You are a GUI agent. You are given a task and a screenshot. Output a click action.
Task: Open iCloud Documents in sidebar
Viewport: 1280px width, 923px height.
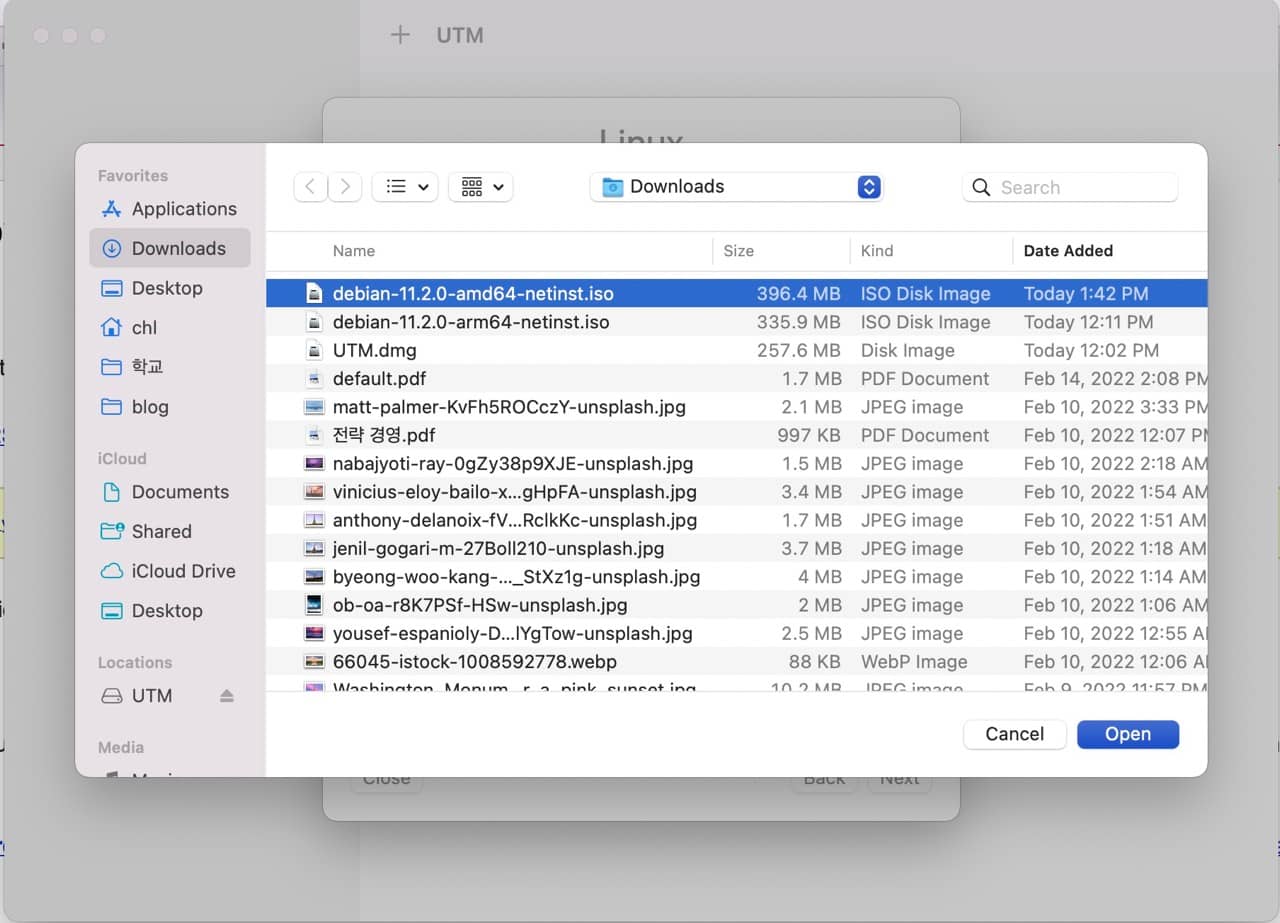pyautogui.click(x=170, y=492)
